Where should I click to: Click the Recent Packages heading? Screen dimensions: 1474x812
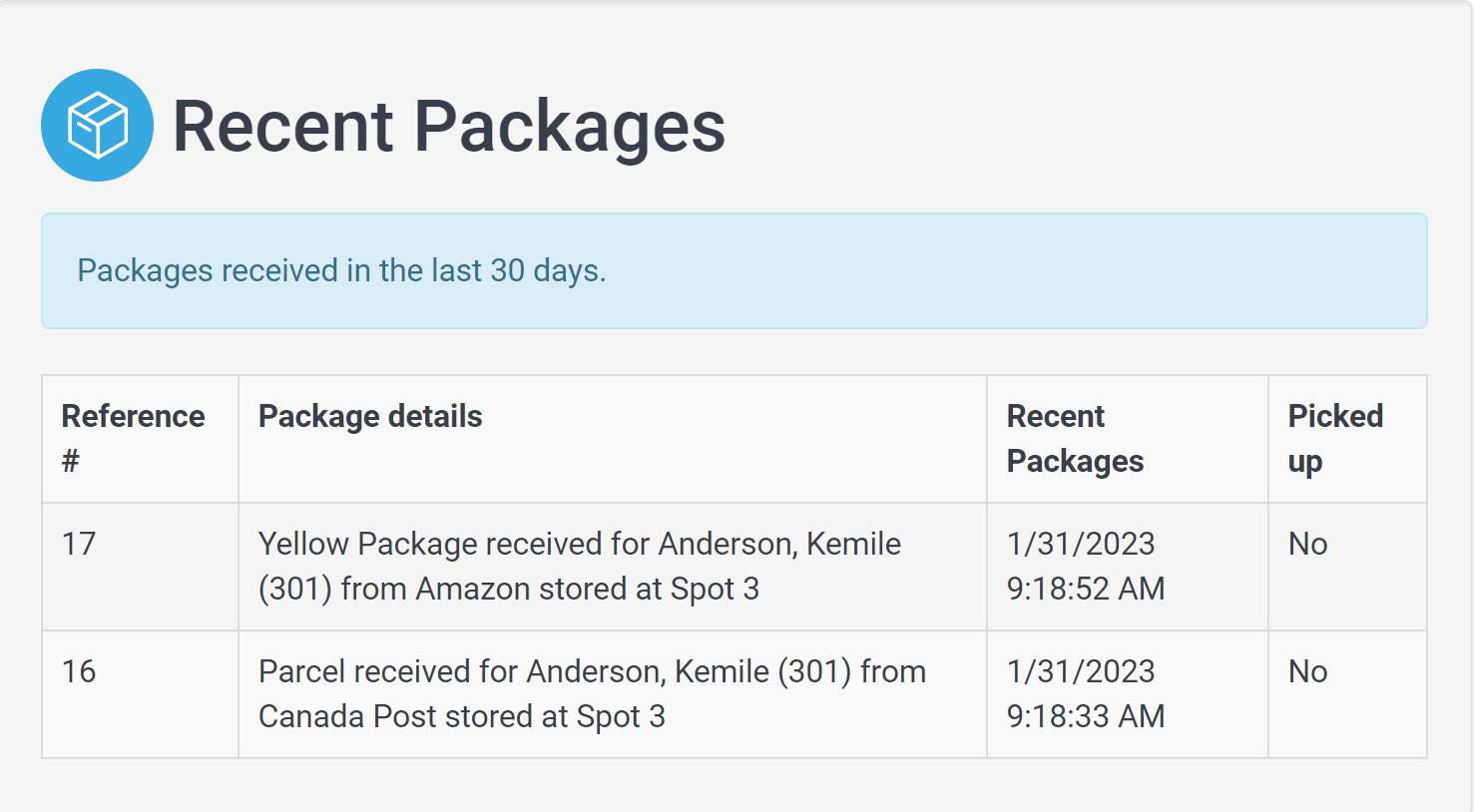coord(448,127)
